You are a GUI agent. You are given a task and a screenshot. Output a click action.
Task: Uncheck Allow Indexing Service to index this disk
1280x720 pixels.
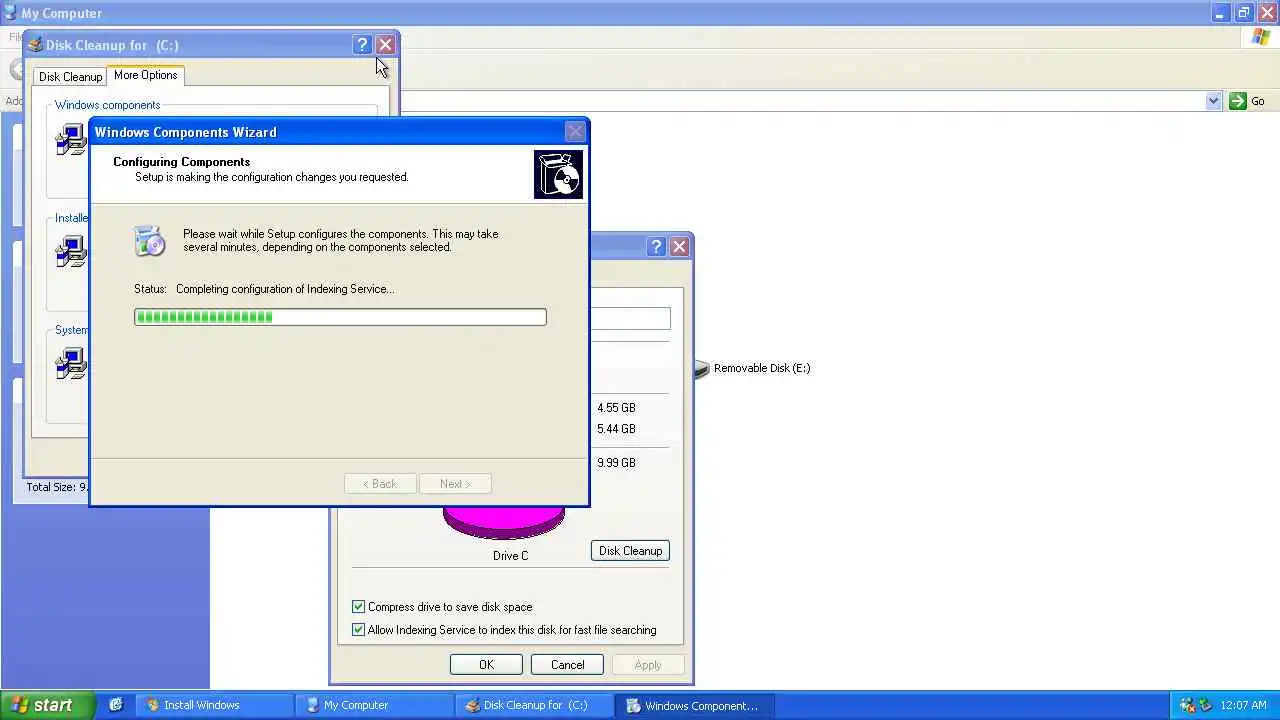(358, 630)
